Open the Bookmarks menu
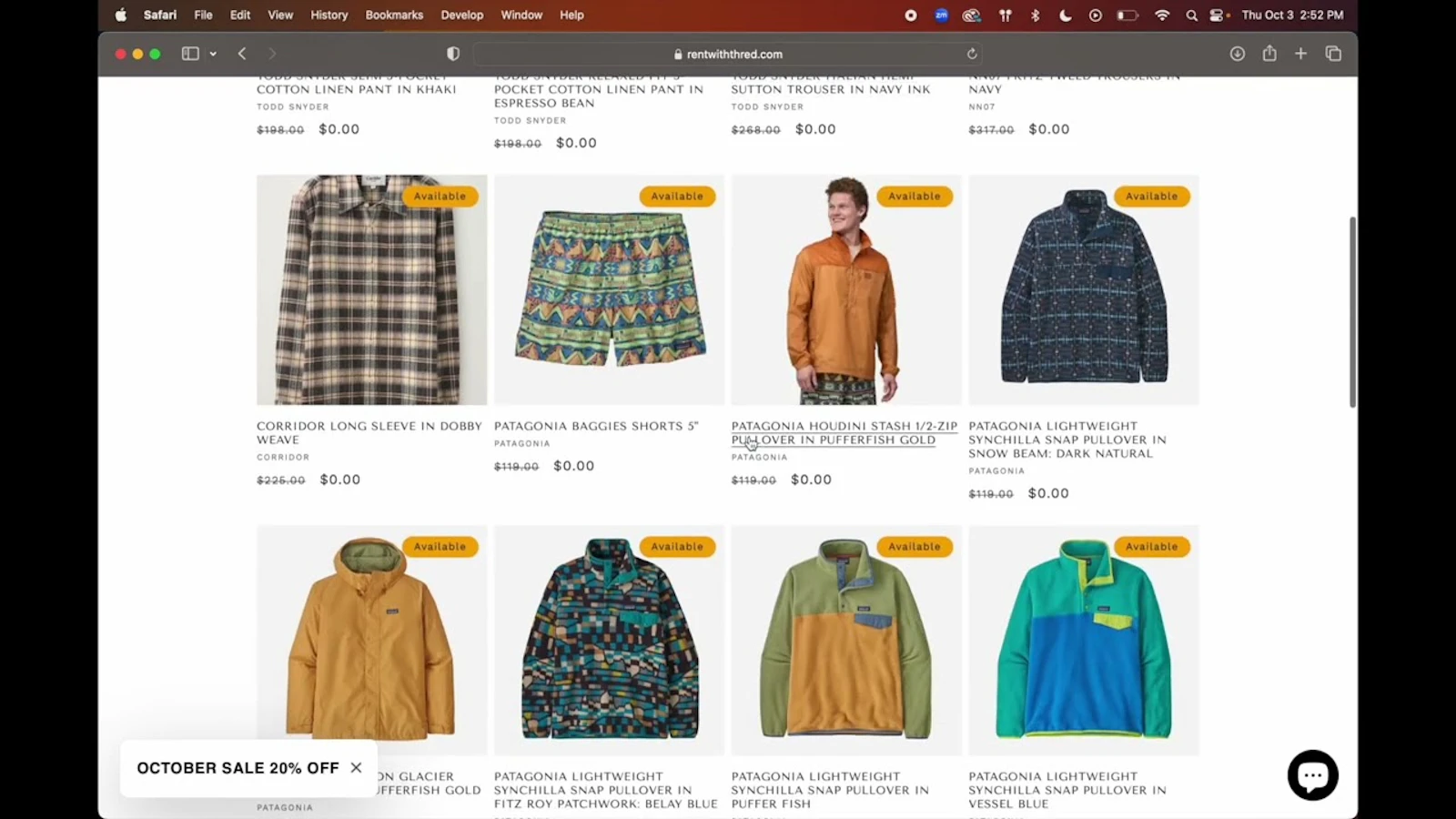The height and width of the screenshot is (819, 1456). point(394,15)
